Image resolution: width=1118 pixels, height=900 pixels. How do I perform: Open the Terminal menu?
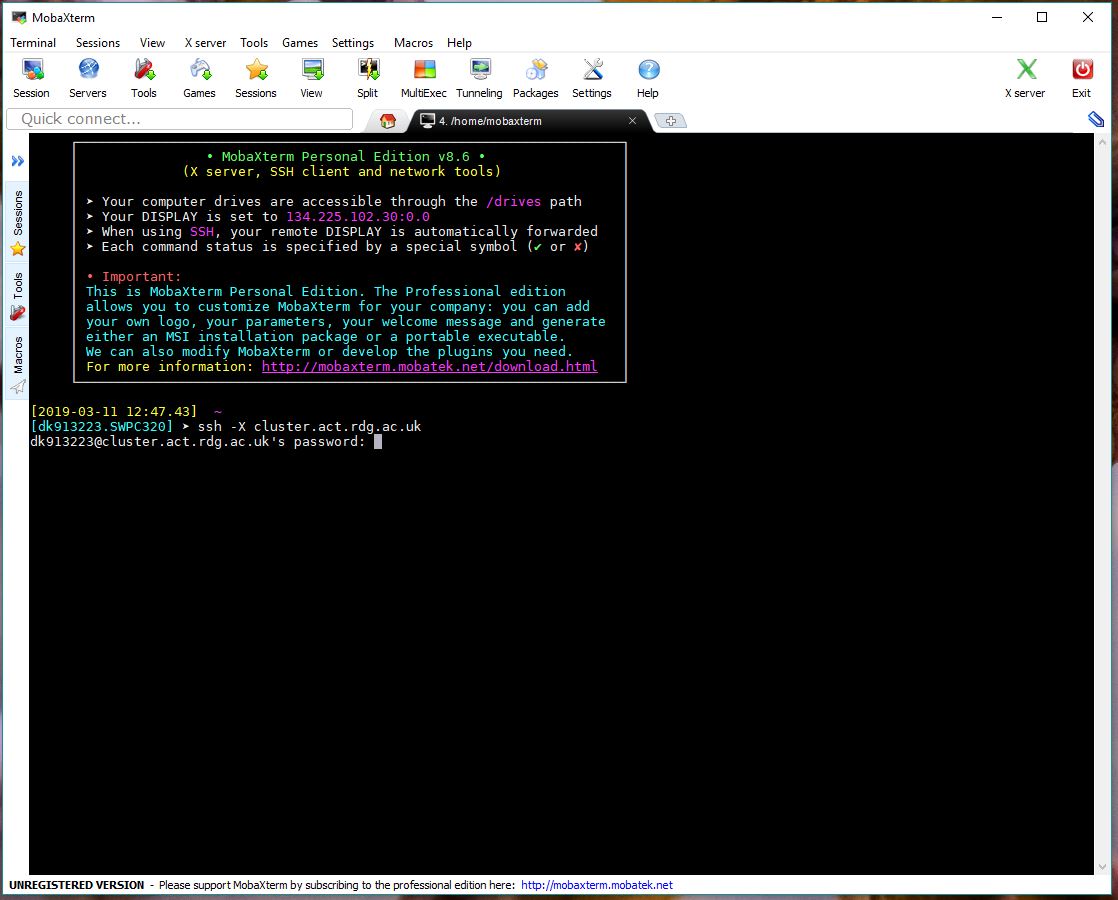click(x=33, y=43)
